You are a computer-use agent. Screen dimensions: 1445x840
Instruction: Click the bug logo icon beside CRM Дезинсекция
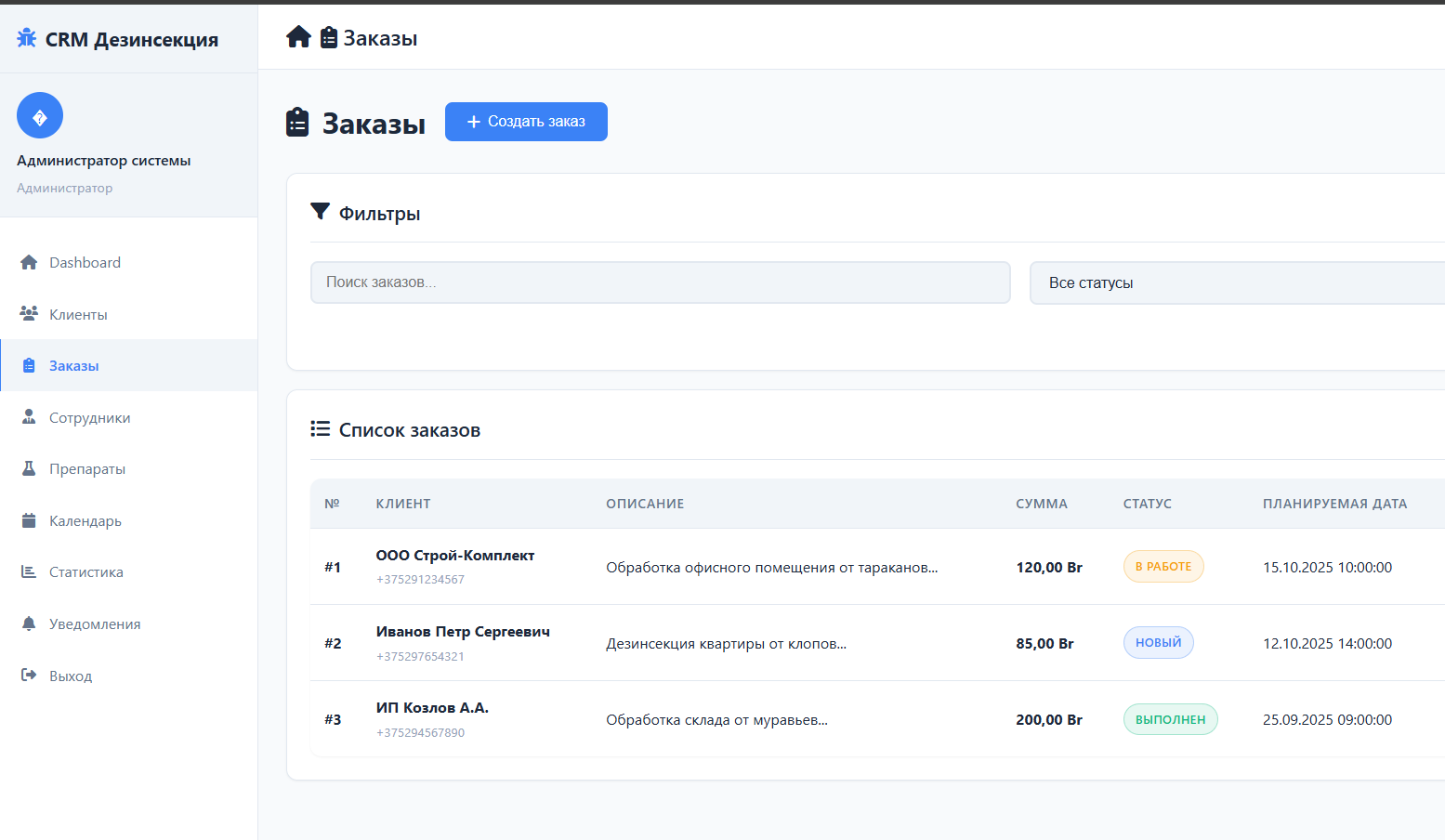tap(27, 38)
